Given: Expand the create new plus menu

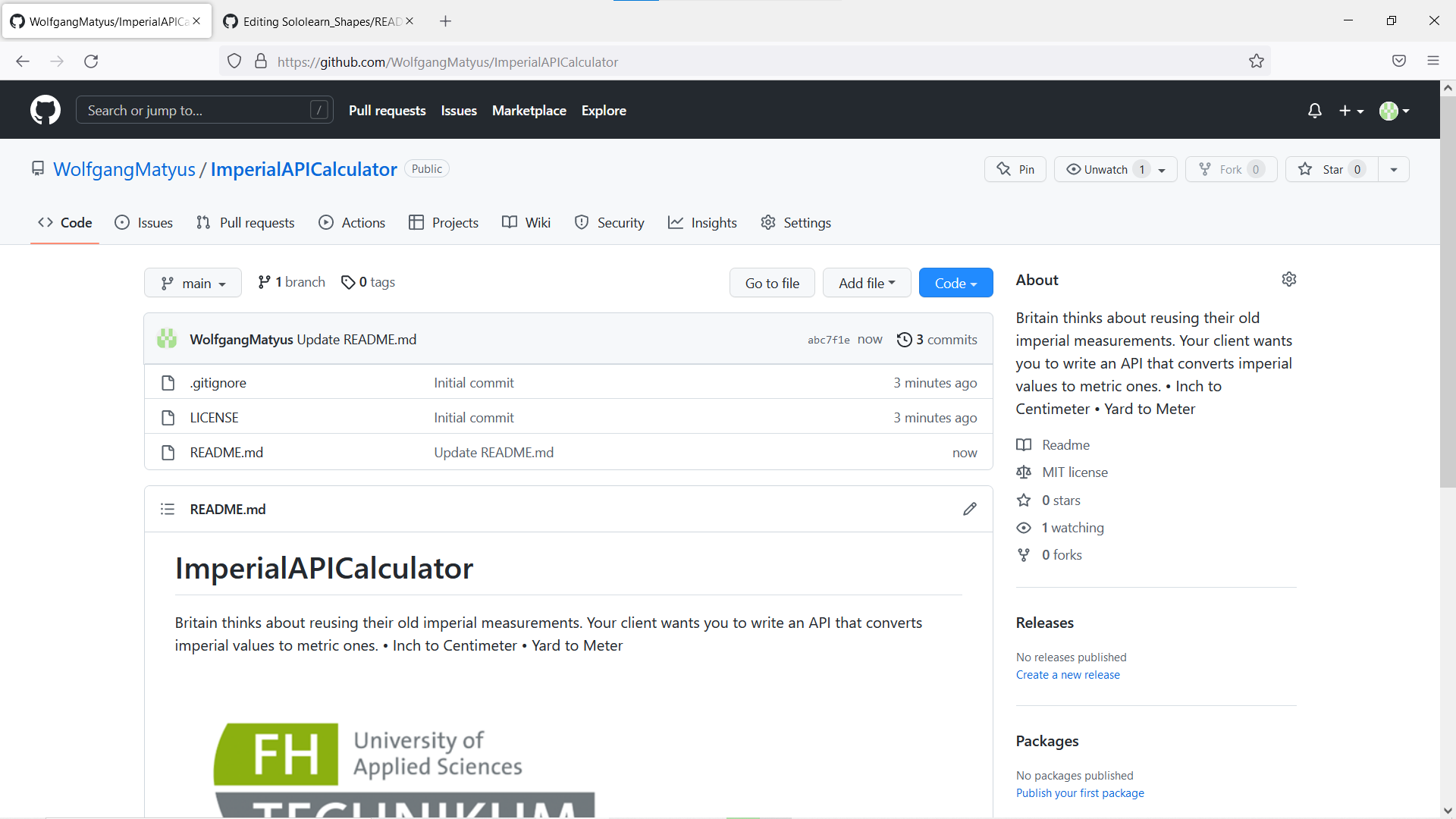Looking at the screenshot, I should pos(1351,111).
